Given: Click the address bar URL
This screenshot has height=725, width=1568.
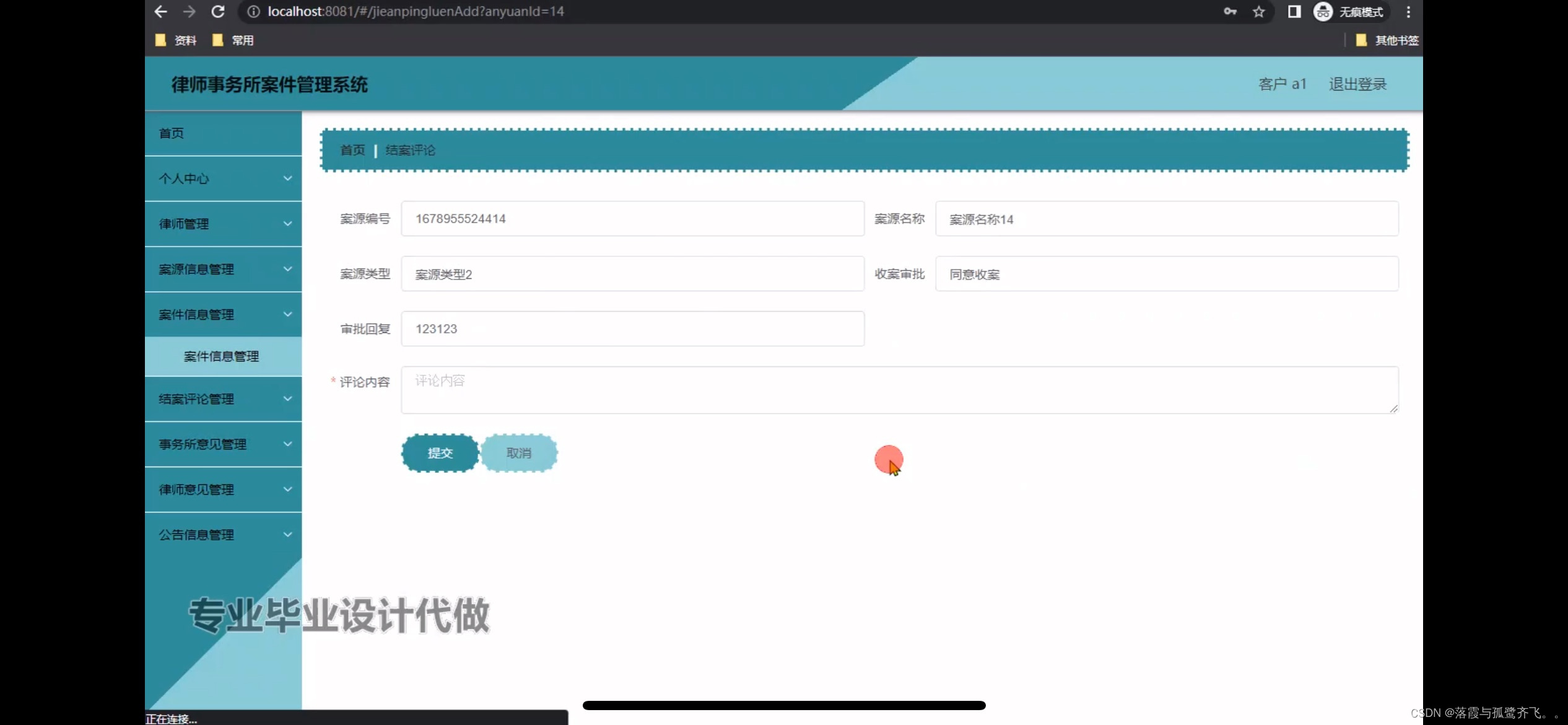Looking at the screenshot, I should click(x=416, y=11).
